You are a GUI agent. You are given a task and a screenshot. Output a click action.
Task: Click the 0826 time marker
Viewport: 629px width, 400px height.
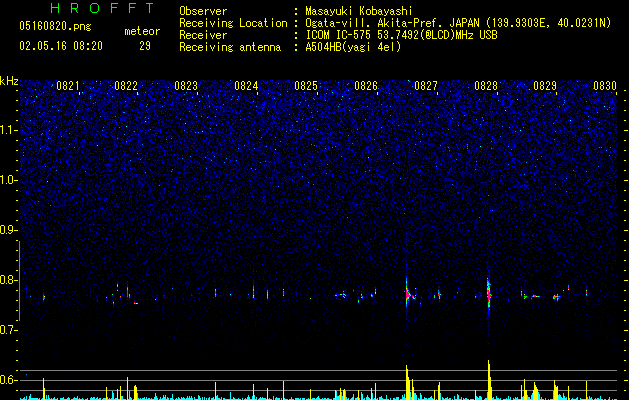tap(366, 86)
